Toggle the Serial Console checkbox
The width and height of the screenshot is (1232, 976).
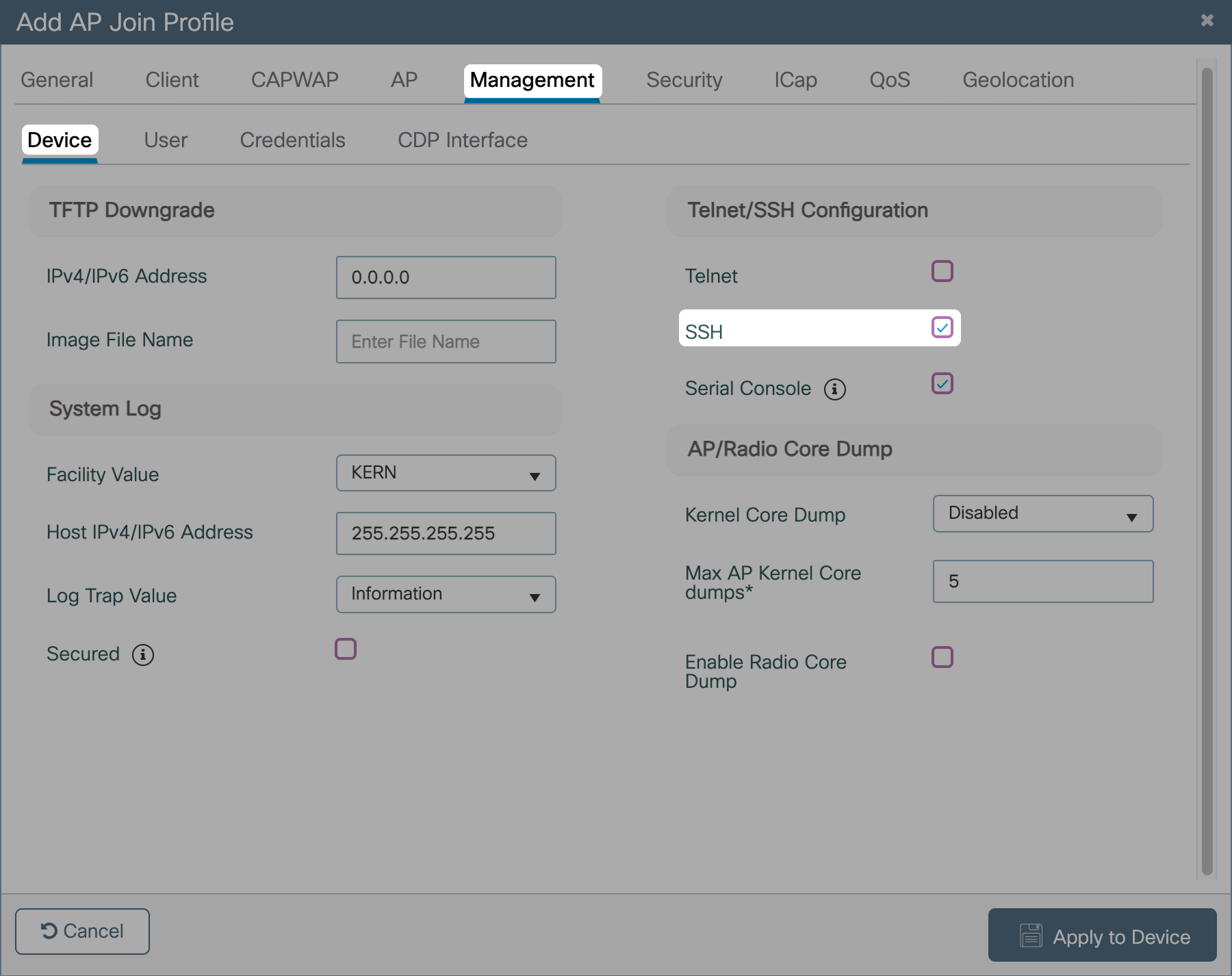pos(942,384)
